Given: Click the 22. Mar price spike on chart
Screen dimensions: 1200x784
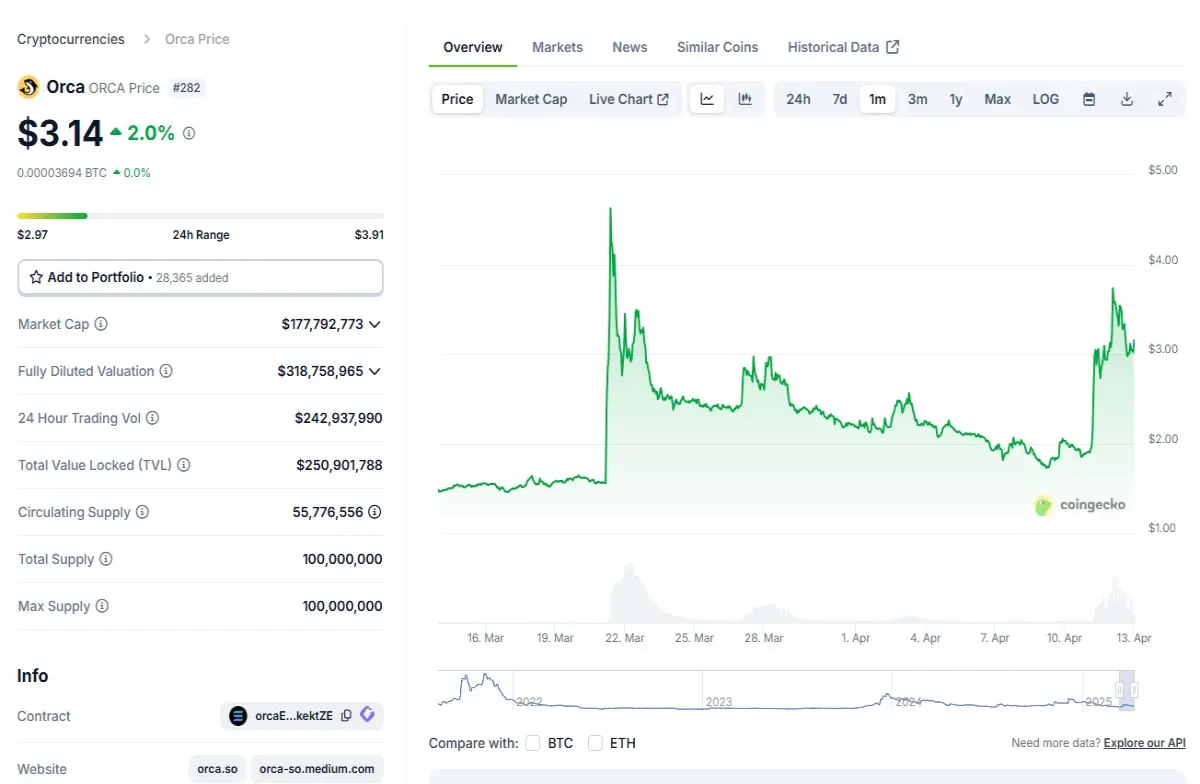Looking at the screenshot, I should pyautogui.click(x=610, y=210).
